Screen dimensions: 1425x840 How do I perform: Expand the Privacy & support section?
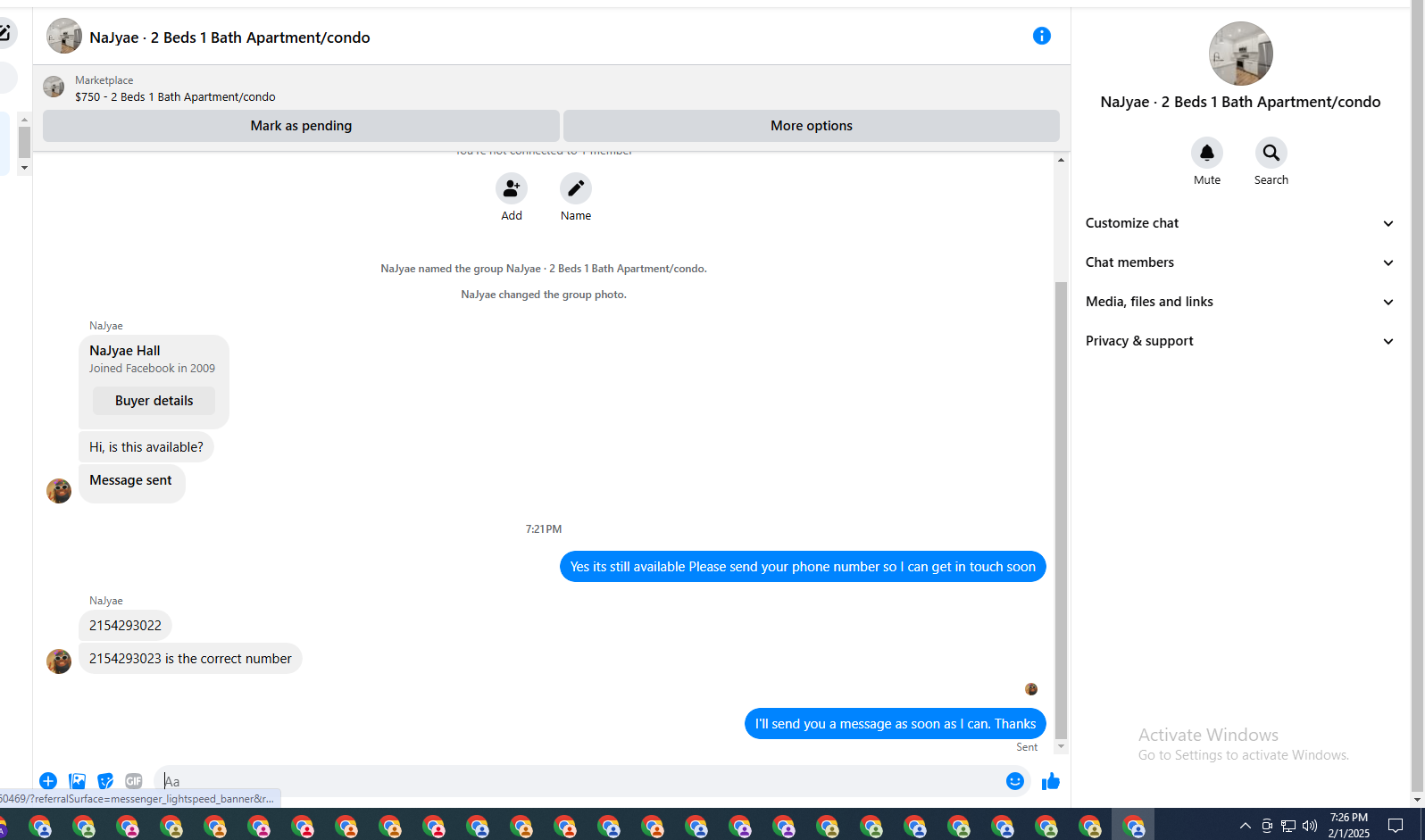click(x=1239, y=341)
